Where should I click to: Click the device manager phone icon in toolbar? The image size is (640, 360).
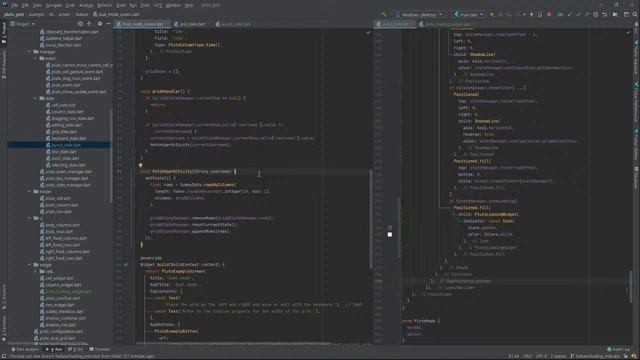click(x=540, y=14)
